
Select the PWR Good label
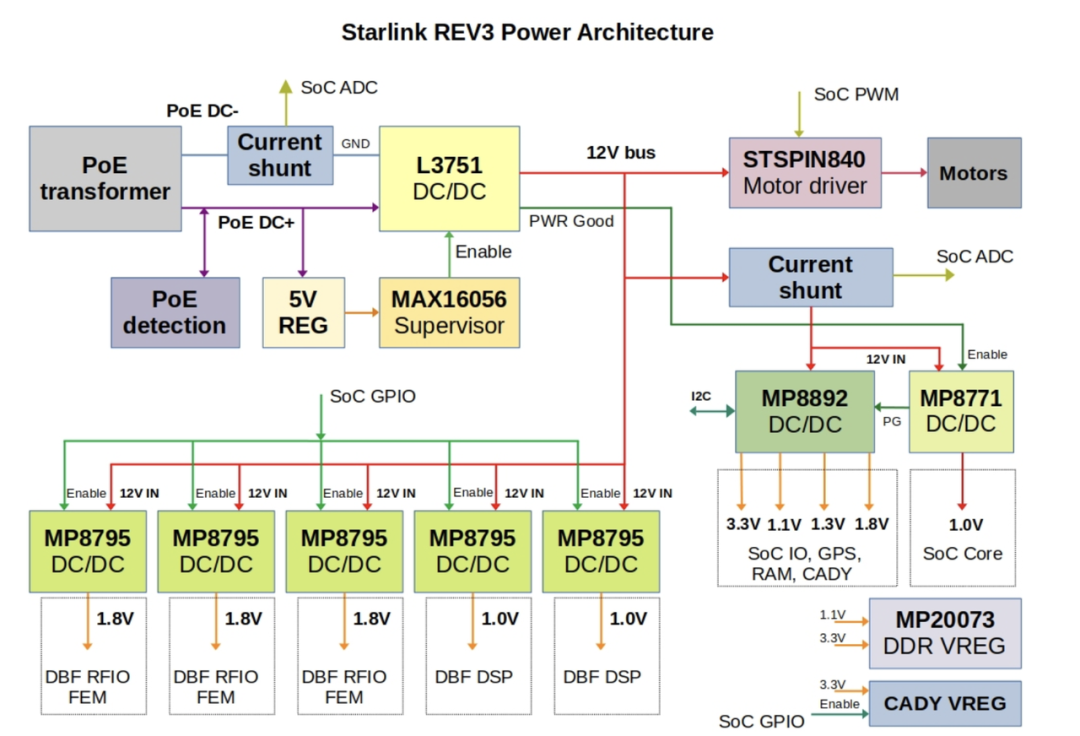pyautogui.click(x=571, y=221)
